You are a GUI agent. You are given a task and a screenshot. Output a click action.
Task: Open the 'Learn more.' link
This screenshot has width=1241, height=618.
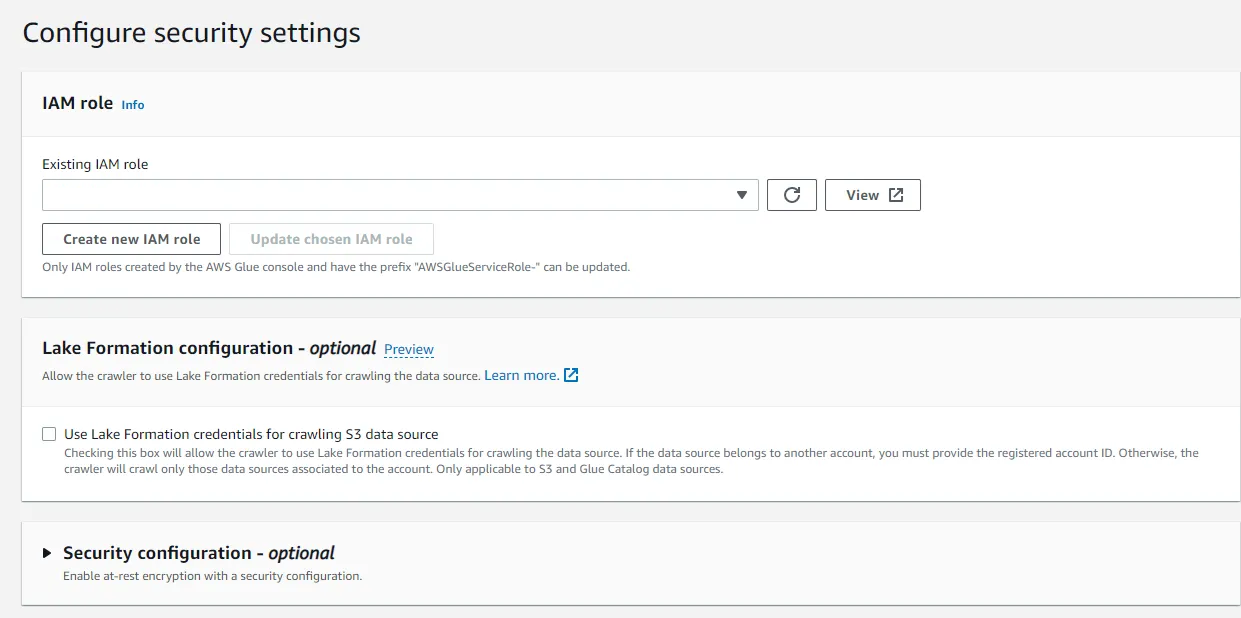click(x=521, y=375)
